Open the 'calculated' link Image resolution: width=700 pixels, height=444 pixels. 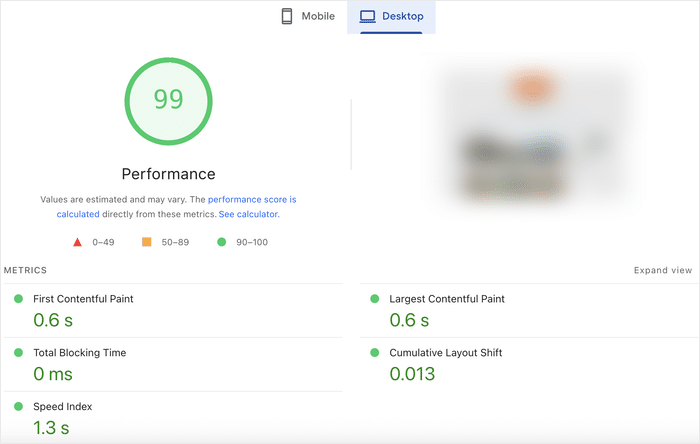[x=78, y=214]
